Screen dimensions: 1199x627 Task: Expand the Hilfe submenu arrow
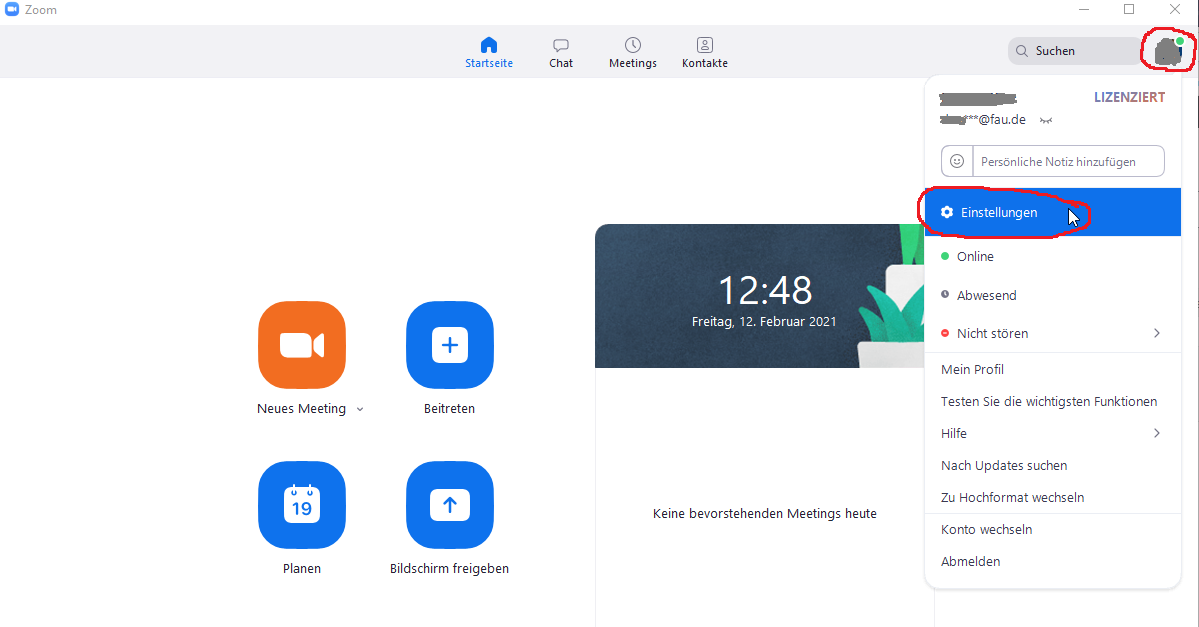coord(1157,433)
